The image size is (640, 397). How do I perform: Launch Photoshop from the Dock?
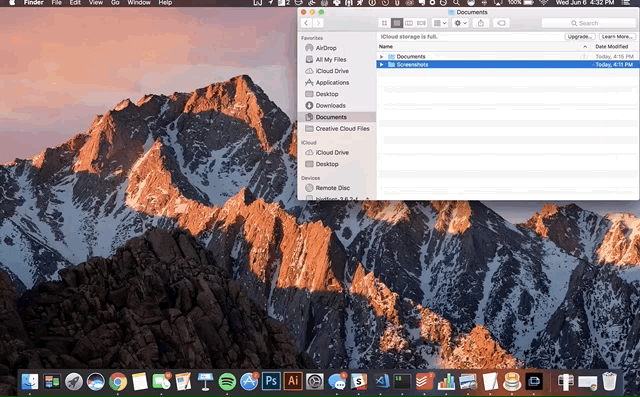(271, 382)
